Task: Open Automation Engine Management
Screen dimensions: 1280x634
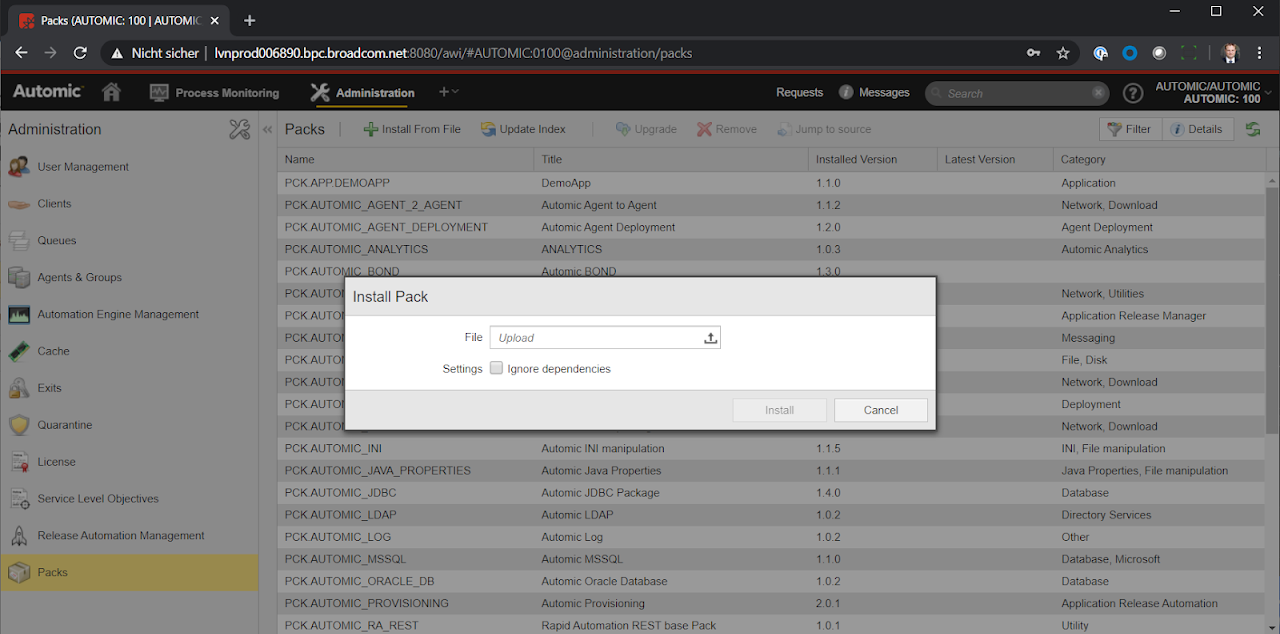Action: coord(129,314)
